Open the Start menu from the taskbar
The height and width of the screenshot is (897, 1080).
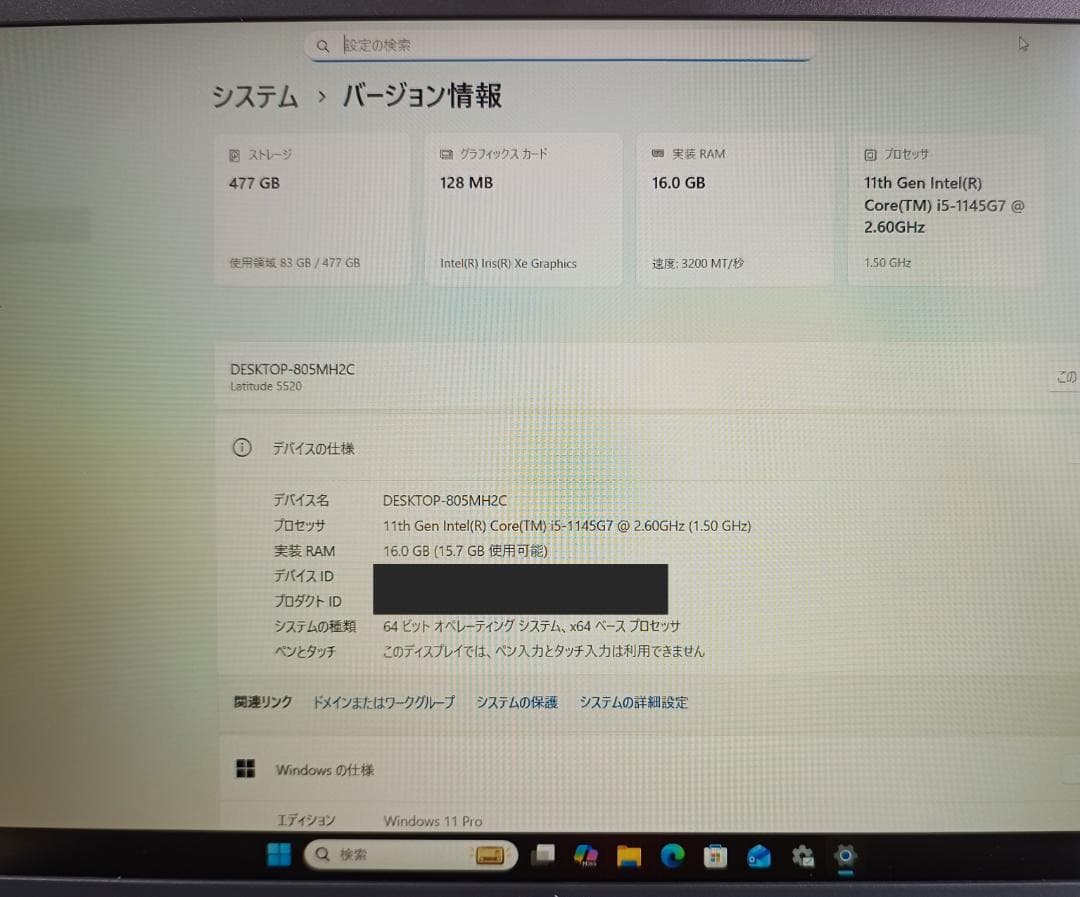pyautogui.click(x=278, y=855)
